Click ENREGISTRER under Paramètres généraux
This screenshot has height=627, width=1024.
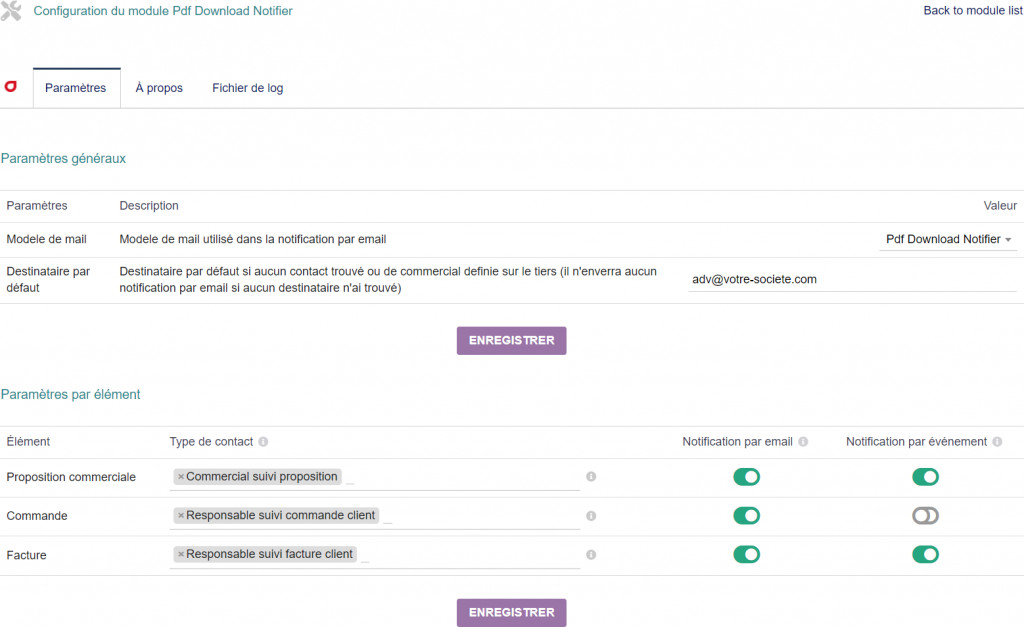pyautogui.click(x=511, y=340)
